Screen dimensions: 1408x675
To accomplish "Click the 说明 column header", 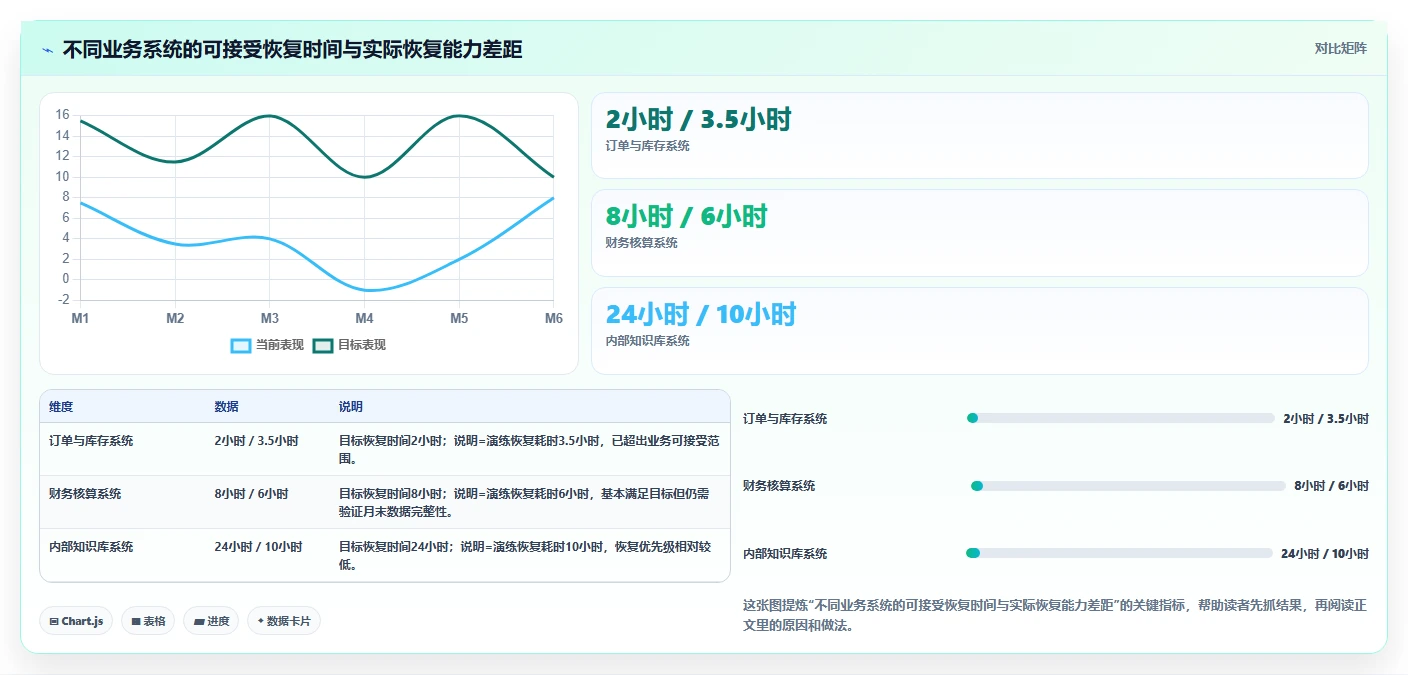I will coord(351,407).
